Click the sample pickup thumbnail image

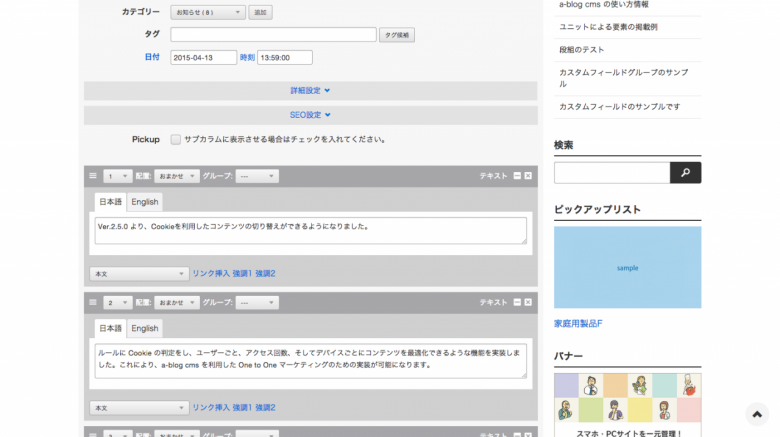coord(627,267)
